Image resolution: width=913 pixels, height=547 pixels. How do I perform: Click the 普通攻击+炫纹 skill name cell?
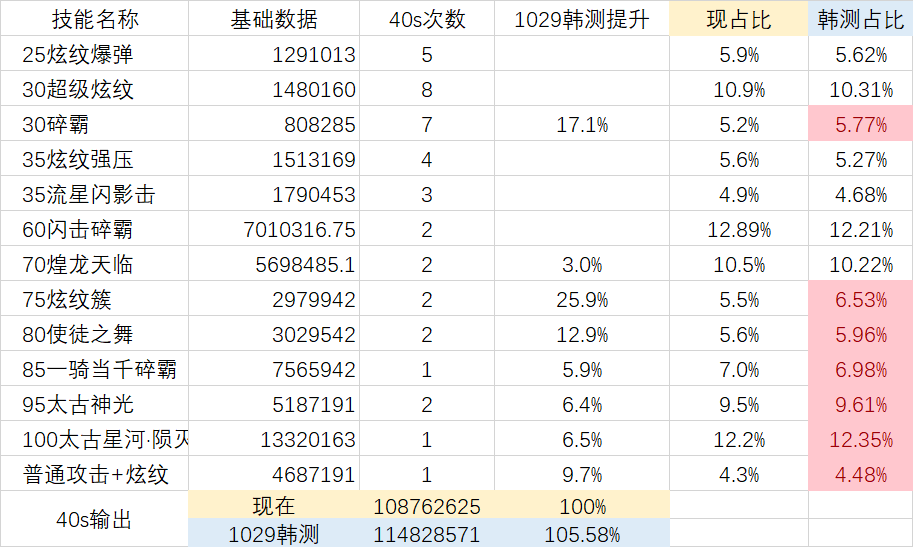coord(92,475)
